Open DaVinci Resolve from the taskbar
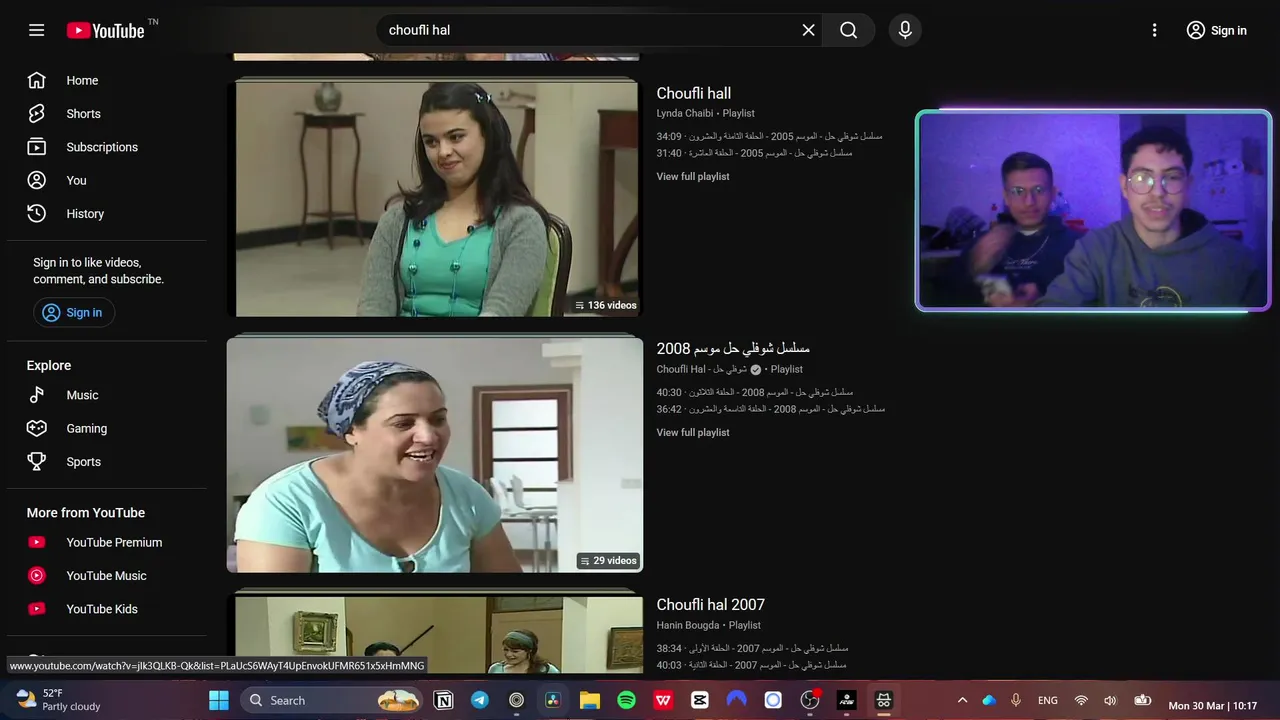Screen dimensions: 1280x720 tap(553, 700)
